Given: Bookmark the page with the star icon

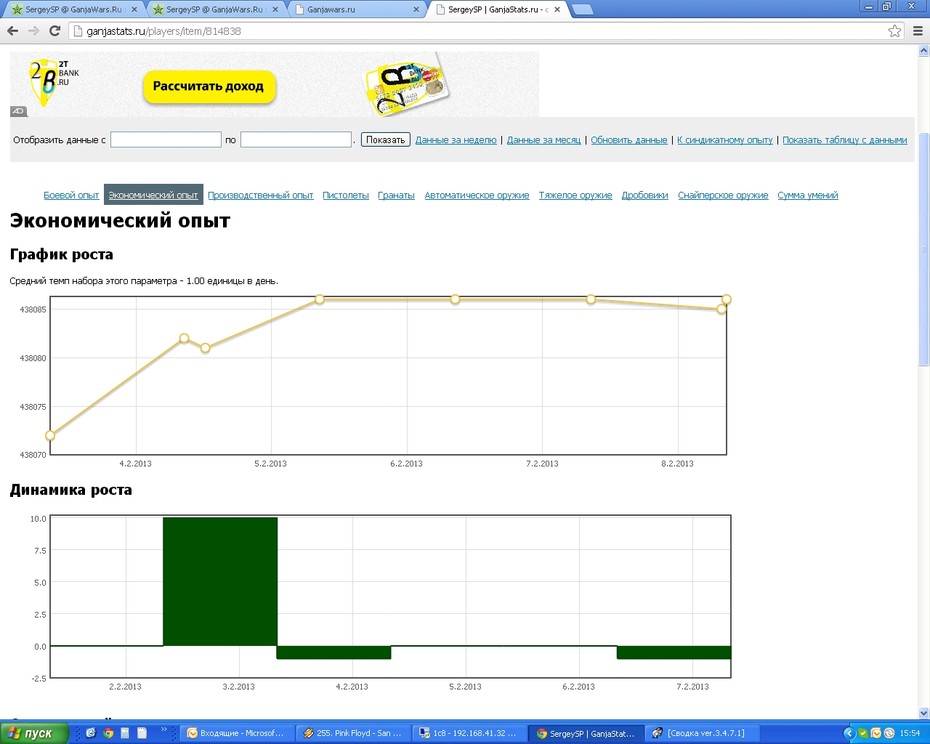Looking at the screenshot, I should click(x=894, y=31).
